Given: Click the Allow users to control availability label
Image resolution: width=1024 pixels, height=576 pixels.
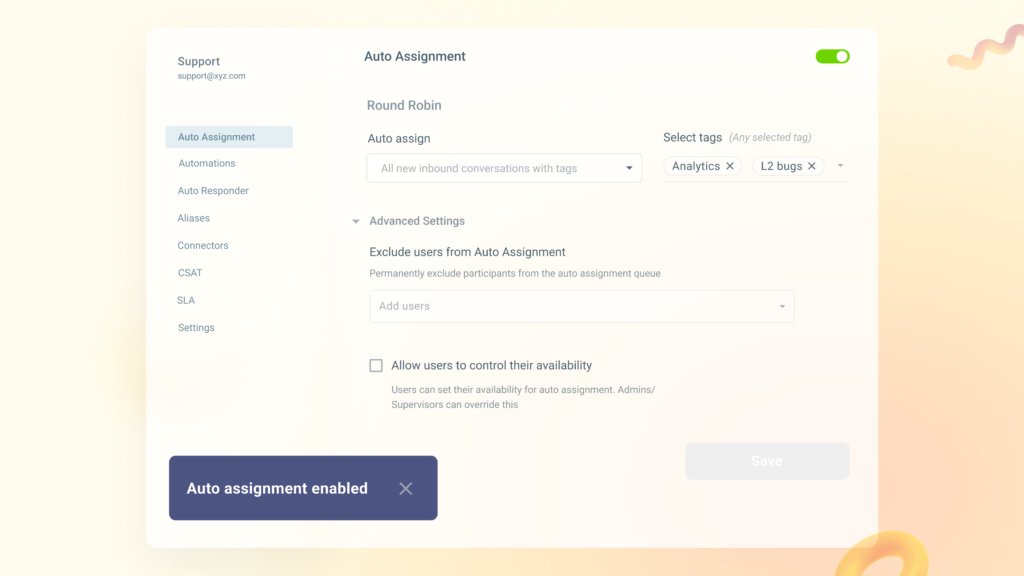Looking at the screenshot, I should [492, 366].
